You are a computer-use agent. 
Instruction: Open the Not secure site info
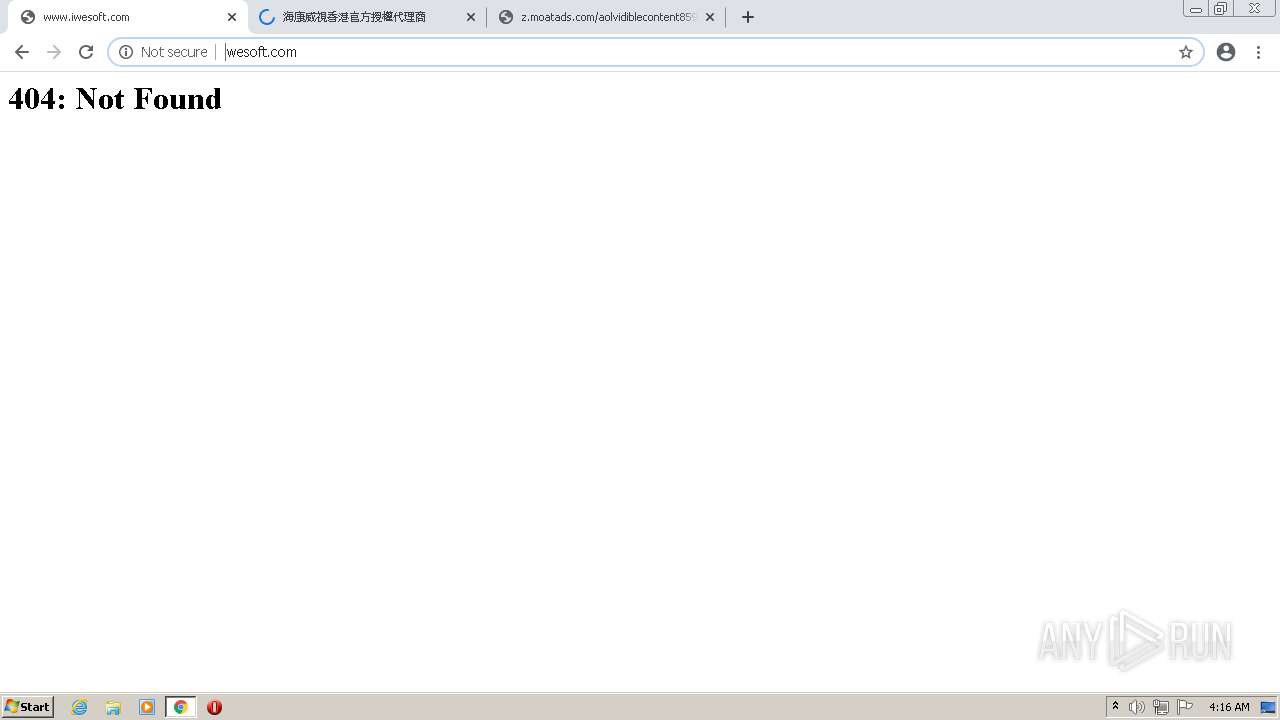(163, 52)
